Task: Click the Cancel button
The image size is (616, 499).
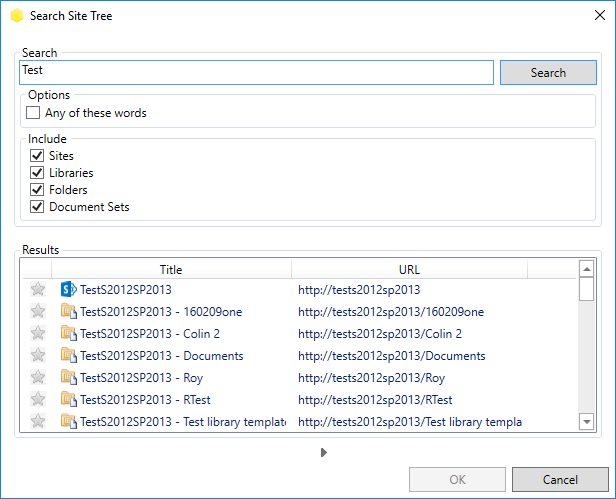Action: point(560,479)
